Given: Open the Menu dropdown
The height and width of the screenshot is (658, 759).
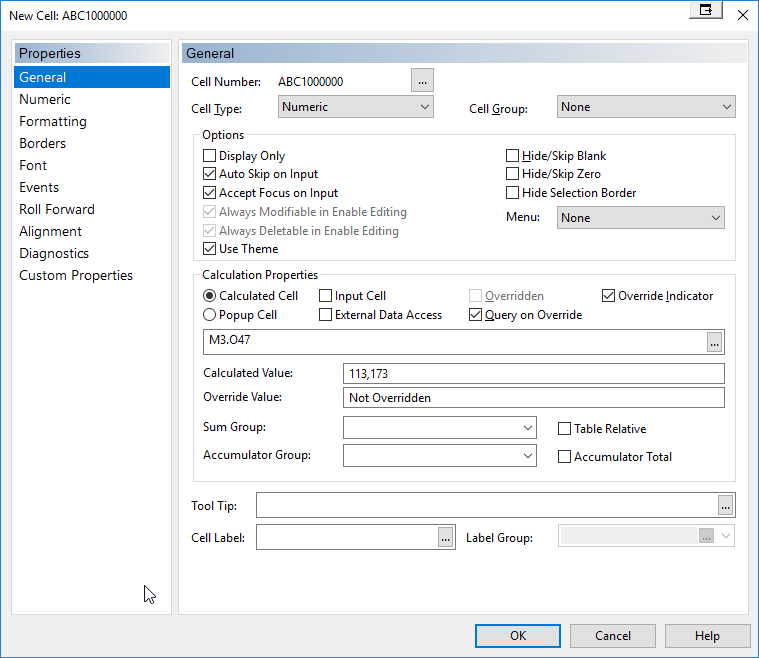Looking at the screenshot, I should [x=640, y=217].
